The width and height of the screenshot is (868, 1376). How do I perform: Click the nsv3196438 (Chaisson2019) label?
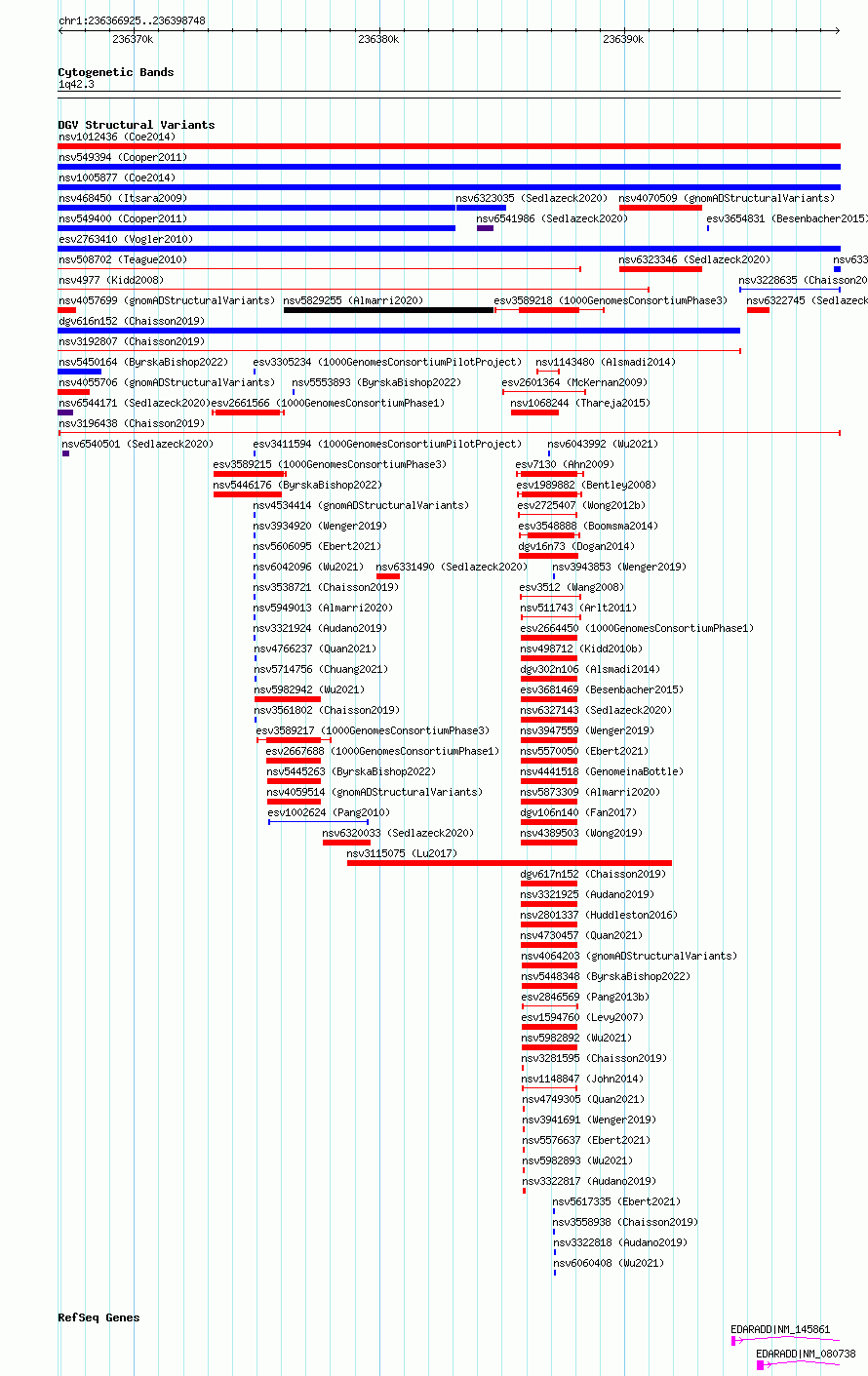coord(131,423)
